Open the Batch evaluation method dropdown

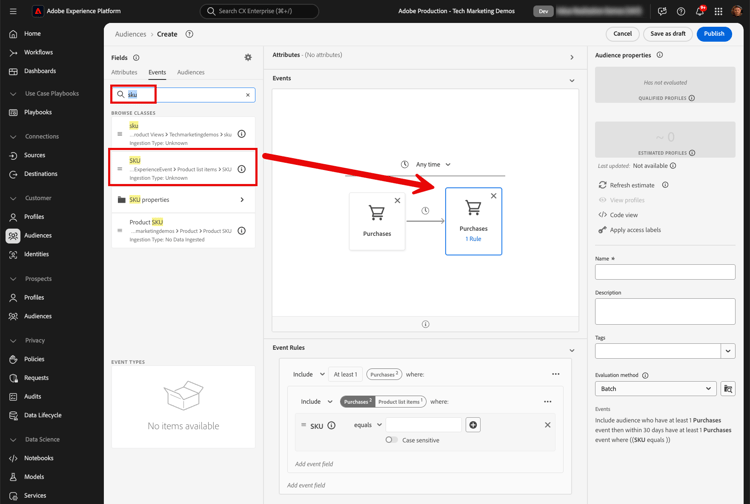tap(655, 389)
